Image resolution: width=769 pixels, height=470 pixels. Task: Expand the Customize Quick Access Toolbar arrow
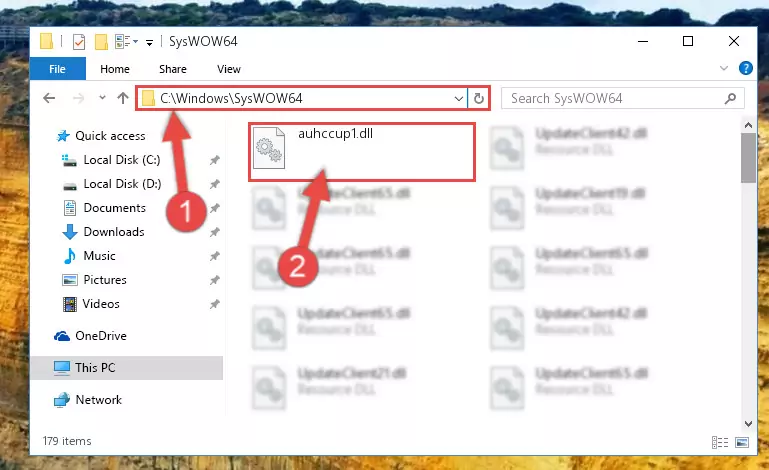149,43
